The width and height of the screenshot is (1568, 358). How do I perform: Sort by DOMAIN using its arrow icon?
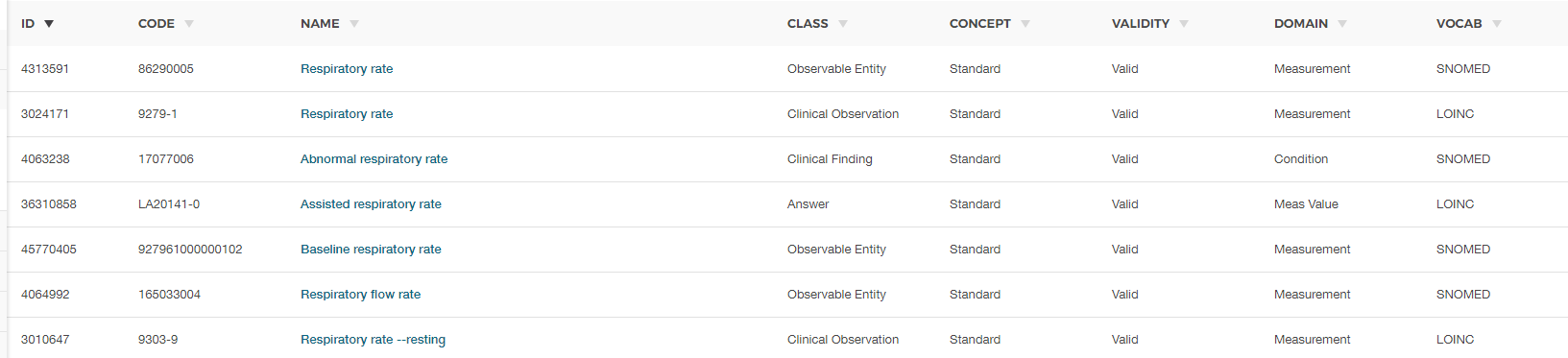click(x=1342, y=24)
